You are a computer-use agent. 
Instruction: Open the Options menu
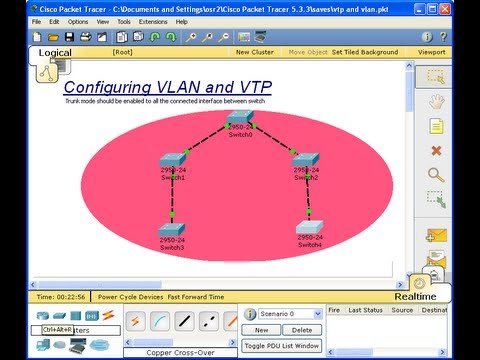click(x=78, y=22)
